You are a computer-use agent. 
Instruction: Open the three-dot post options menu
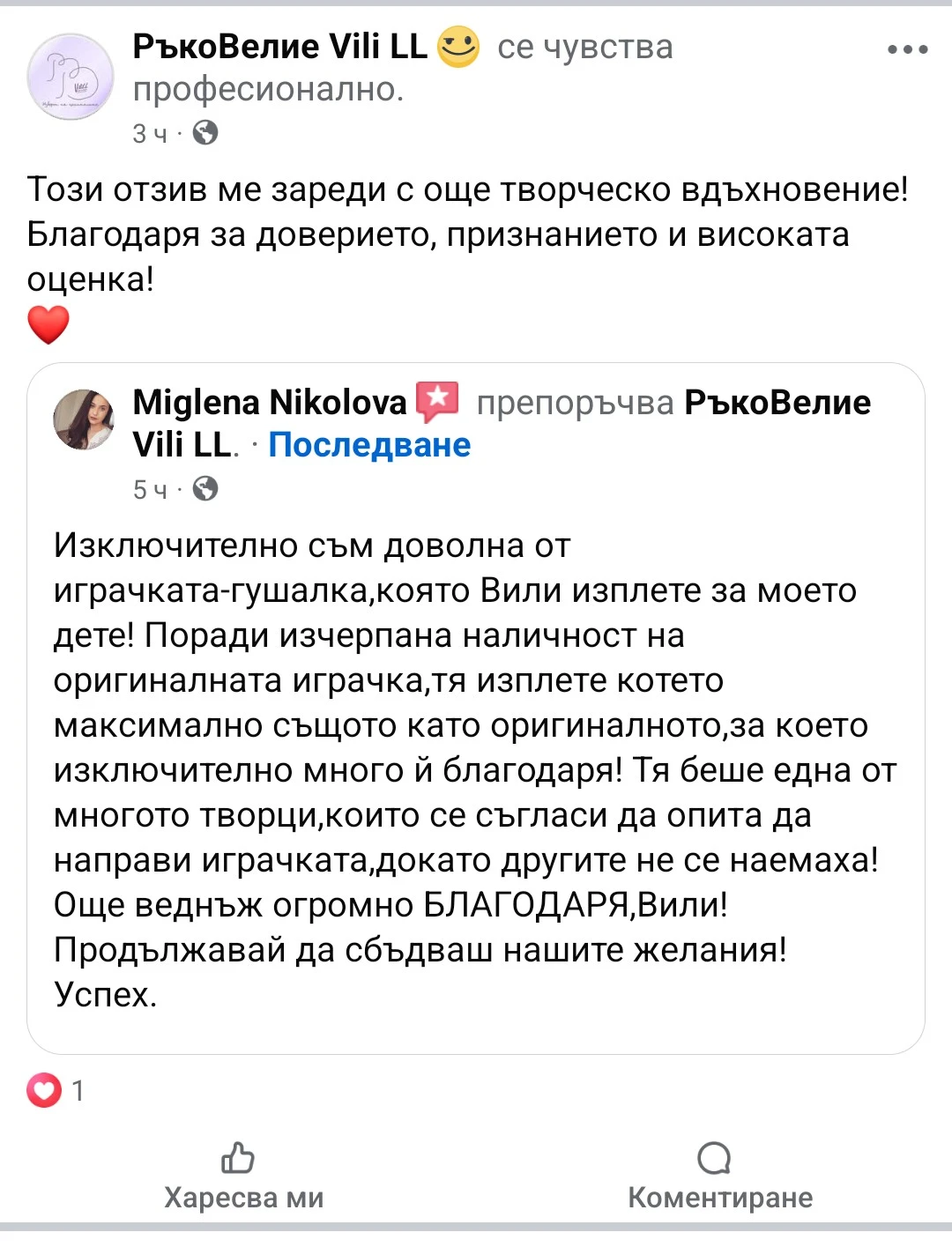click(x=907, y=49)
